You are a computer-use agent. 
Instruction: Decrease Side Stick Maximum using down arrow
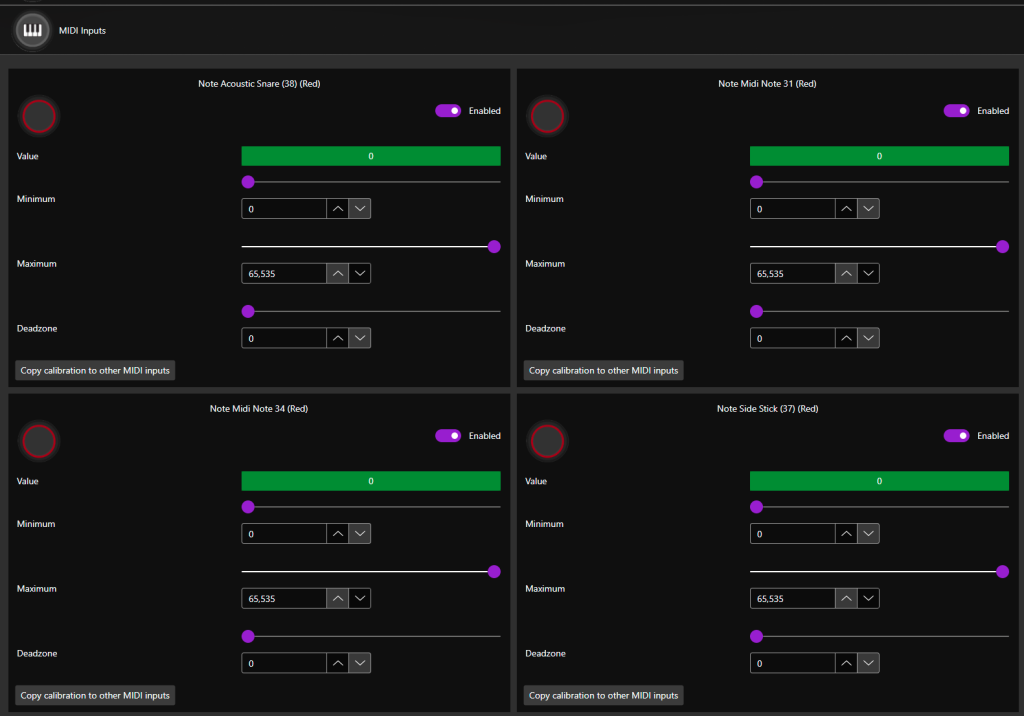click(x=869, y=599)
